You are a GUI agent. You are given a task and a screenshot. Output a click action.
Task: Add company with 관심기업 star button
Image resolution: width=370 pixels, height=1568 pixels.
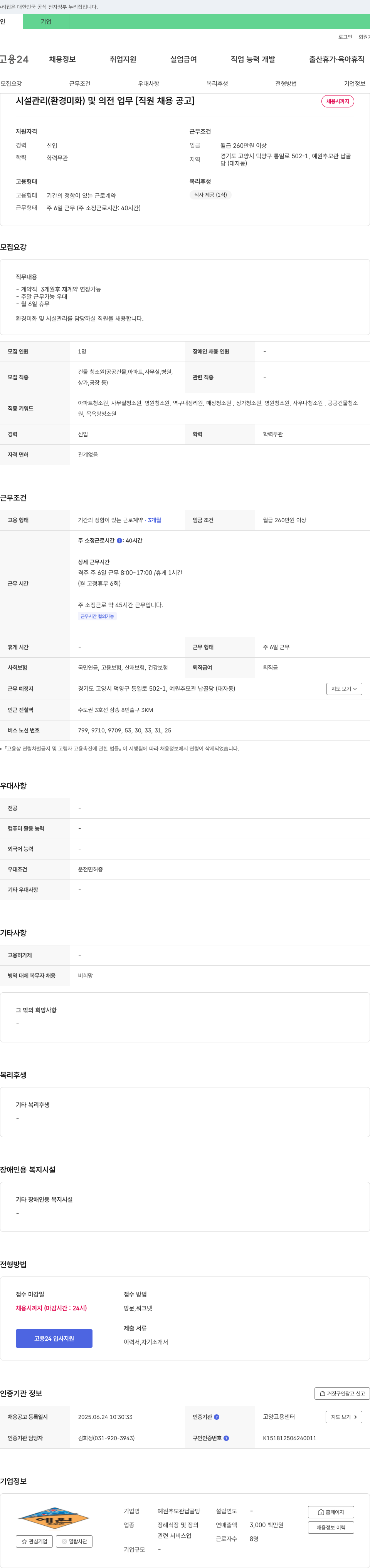(34, 1541)
